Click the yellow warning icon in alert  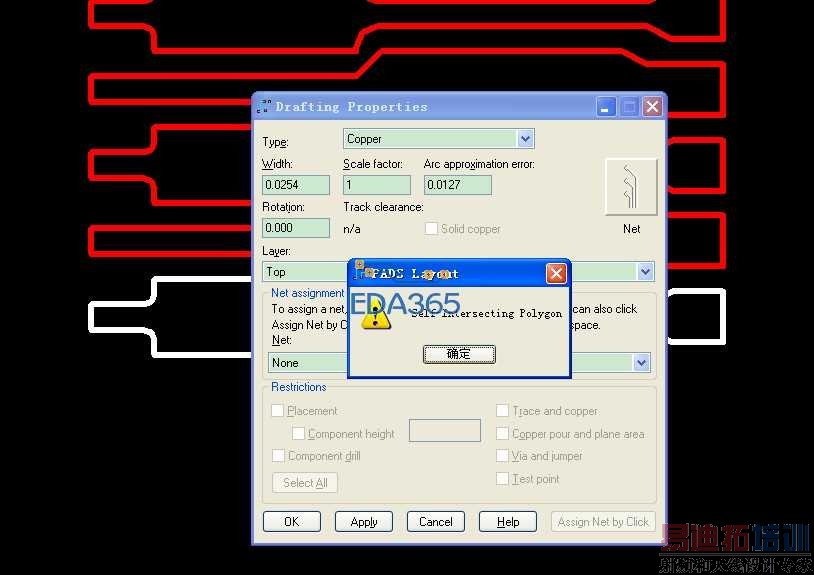pyautogui.click(x=376, y=316)
